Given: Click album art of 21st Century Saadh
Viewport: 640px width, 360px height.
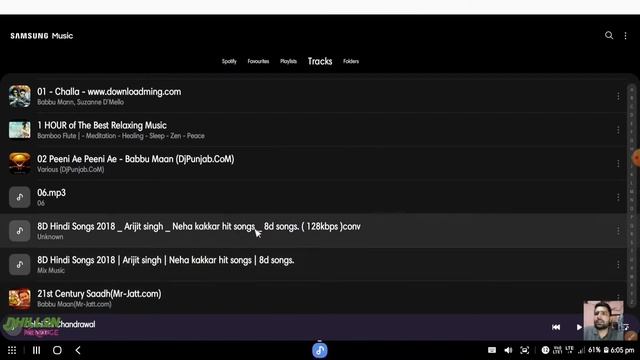Looking at the screenshot, I should pyautogui.click(x=20, y=298).
